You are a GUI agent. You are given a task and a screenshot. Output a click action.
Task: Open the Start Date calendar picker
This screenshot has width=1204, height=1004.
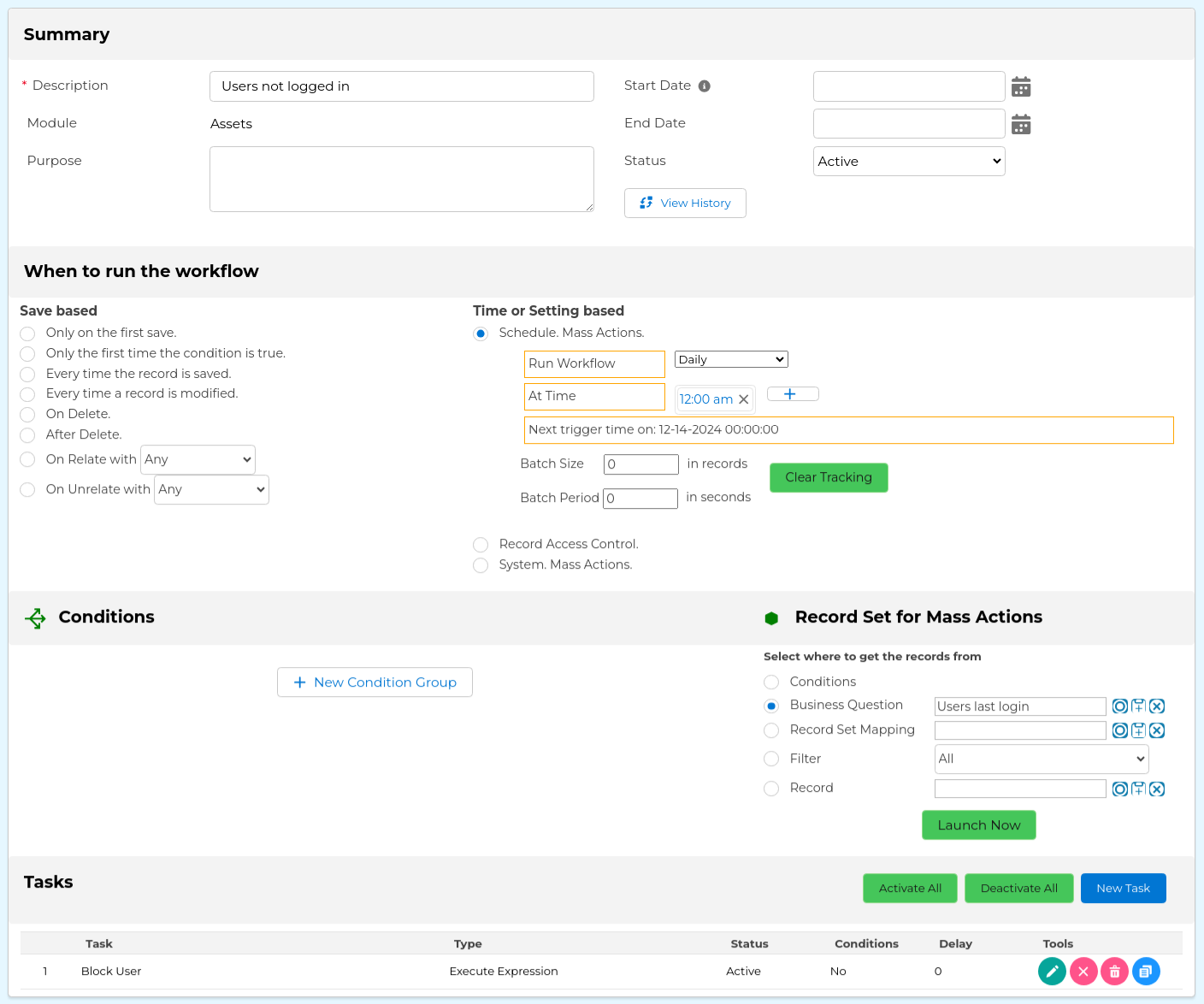[x=1021, y=86]
